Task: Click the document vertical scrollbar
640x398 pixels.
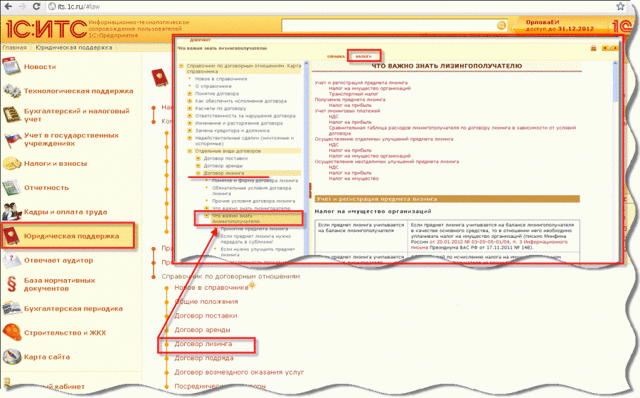Action: click(616, 159)
